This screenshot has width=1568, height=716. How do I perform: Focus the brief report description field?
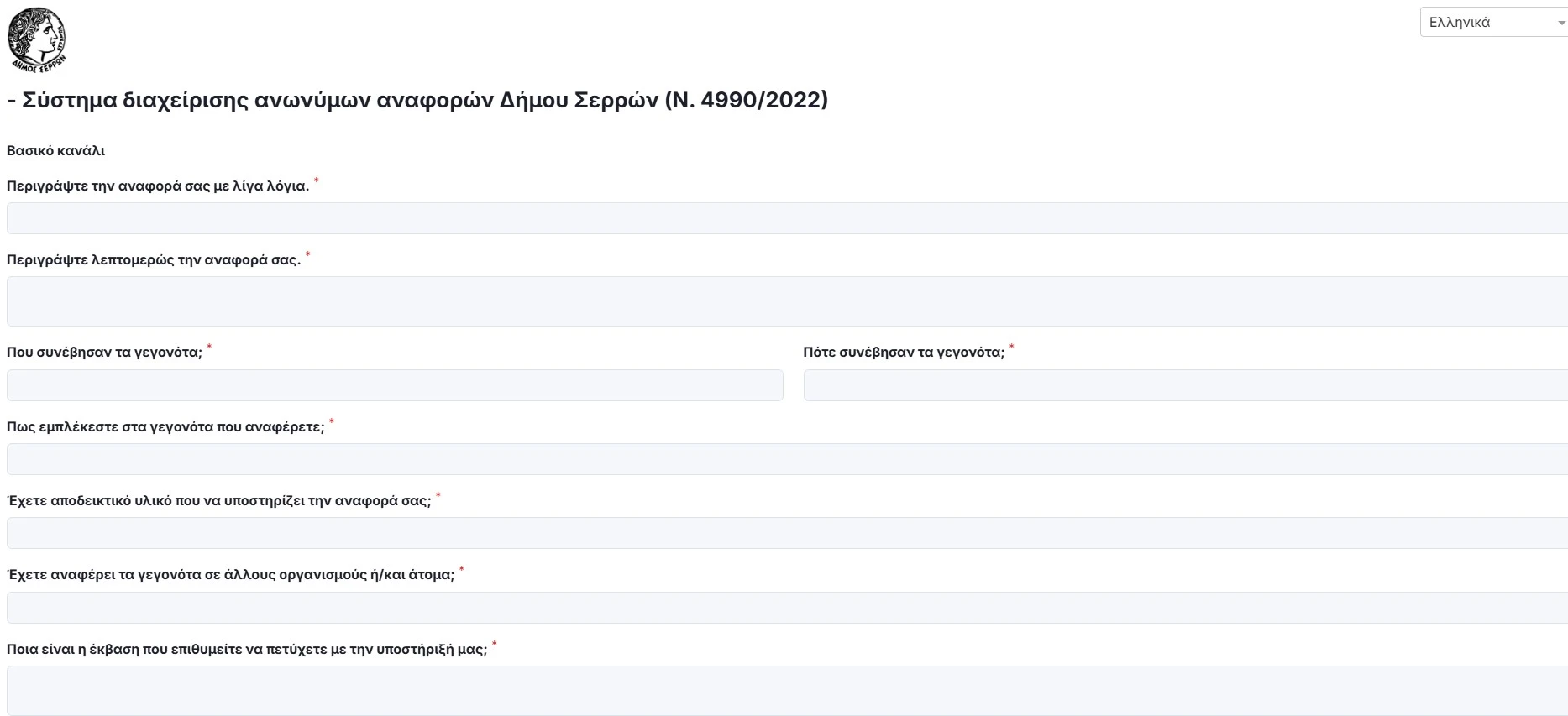click(786, 218)
